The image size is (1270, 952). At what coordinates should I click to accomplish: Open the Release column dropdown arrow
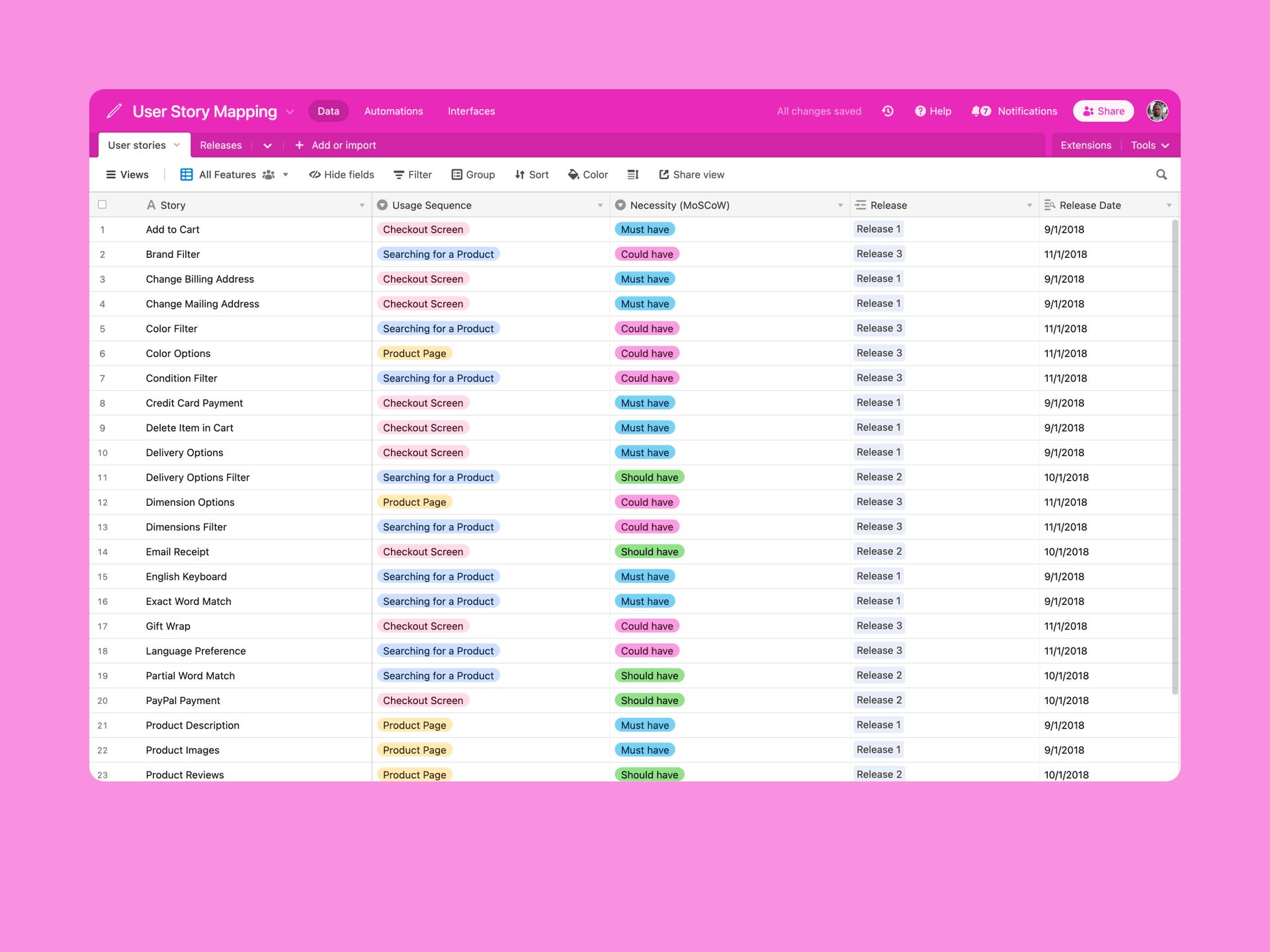[1029, 206]
